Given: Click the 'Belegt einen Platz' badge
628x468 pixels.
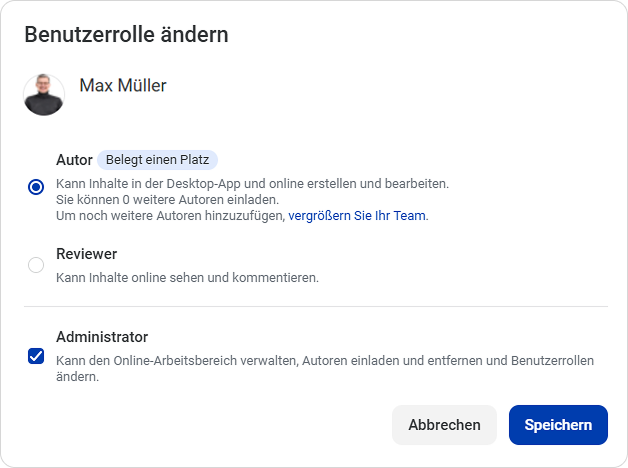Looking at the screenshot, I should click(x=157, y=160).
